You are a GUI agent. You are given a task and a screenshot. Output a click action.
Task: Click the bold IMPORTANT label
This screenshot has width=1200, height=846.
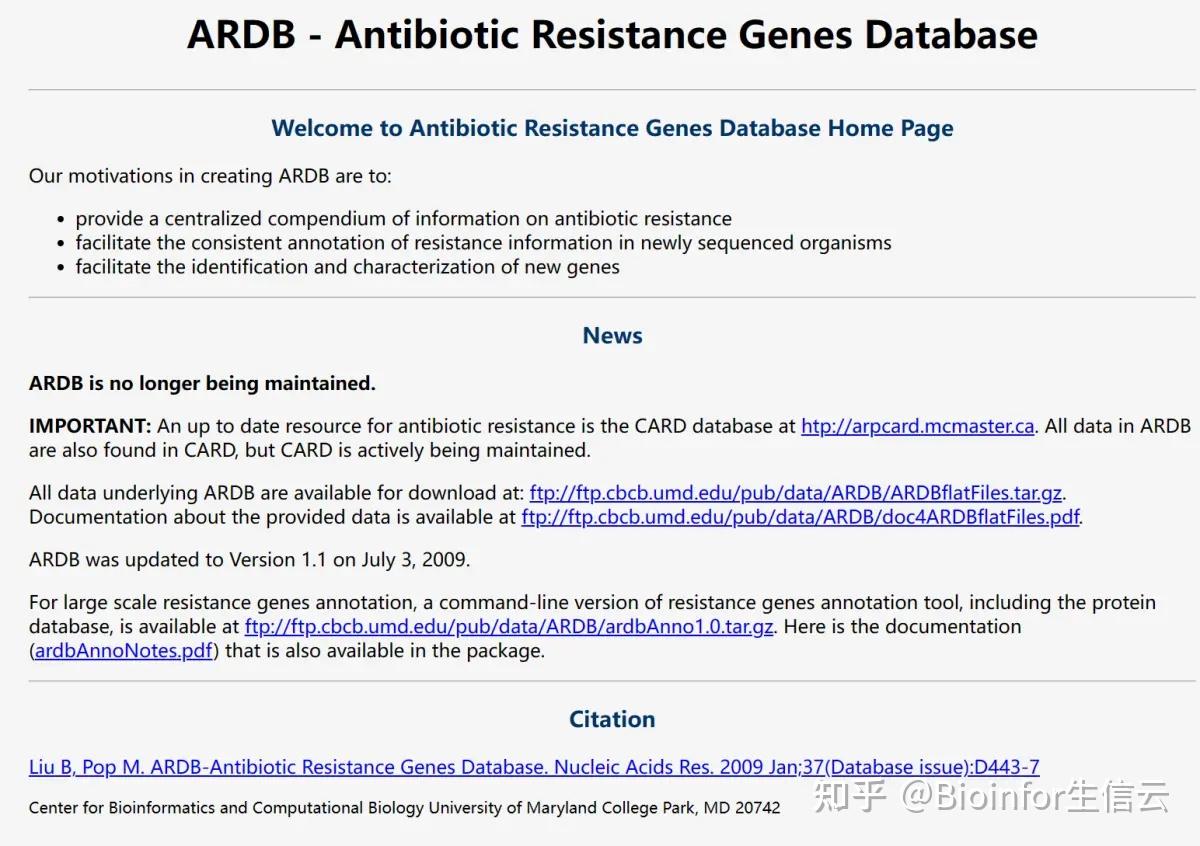[x=90, y=426]
